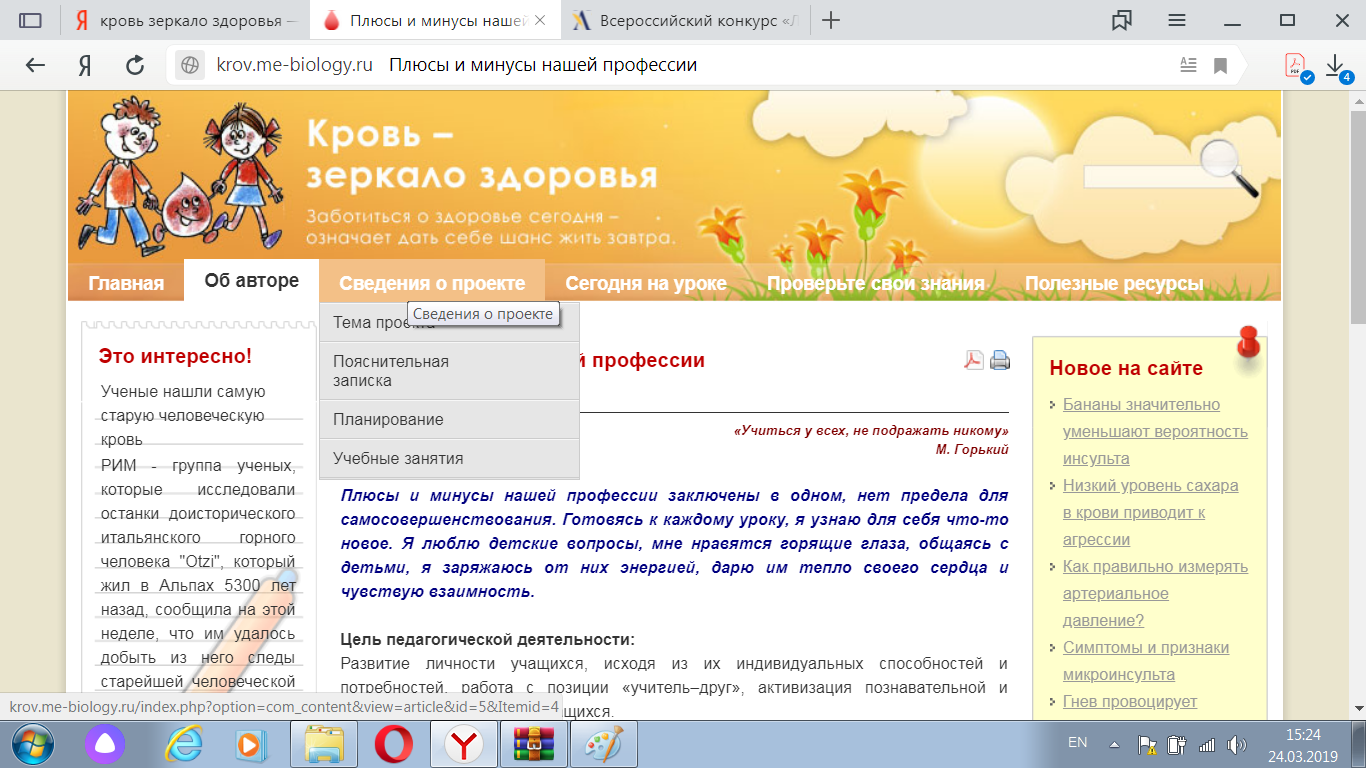Click the site search input field in the banner
The height and width of the screenshot is (768, 1366).
click(x=1143, y=177)
